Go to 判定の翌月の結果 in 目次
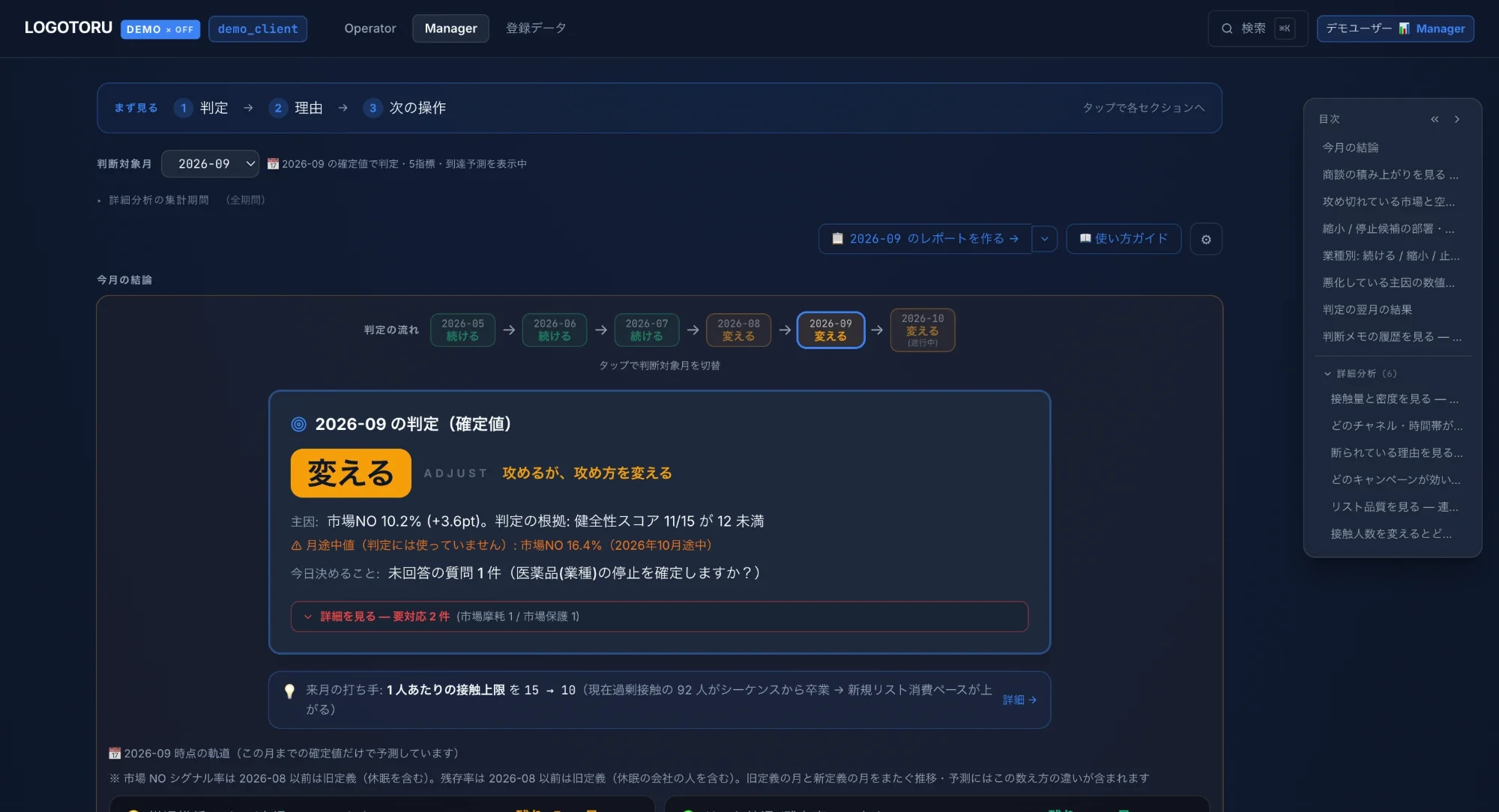The image size is (1499, 812). tap(1367, 309)
